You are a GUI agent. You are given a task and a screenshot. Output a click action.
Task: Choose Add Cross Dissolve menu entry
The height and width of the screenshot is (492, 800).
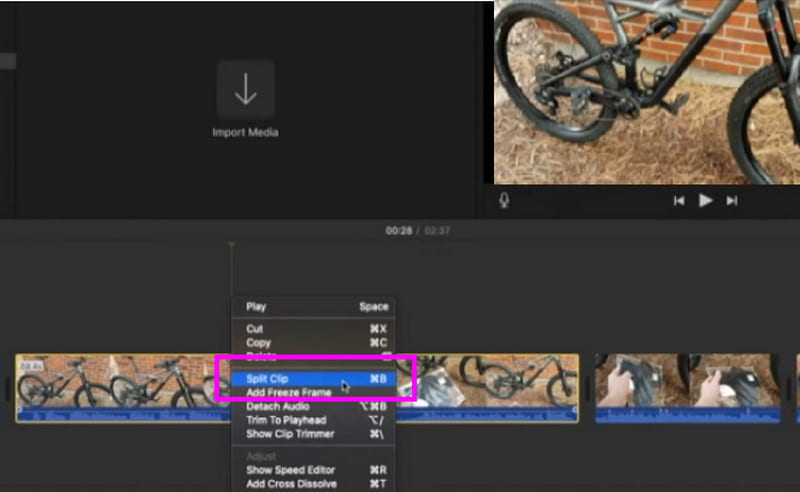[313, 484]
